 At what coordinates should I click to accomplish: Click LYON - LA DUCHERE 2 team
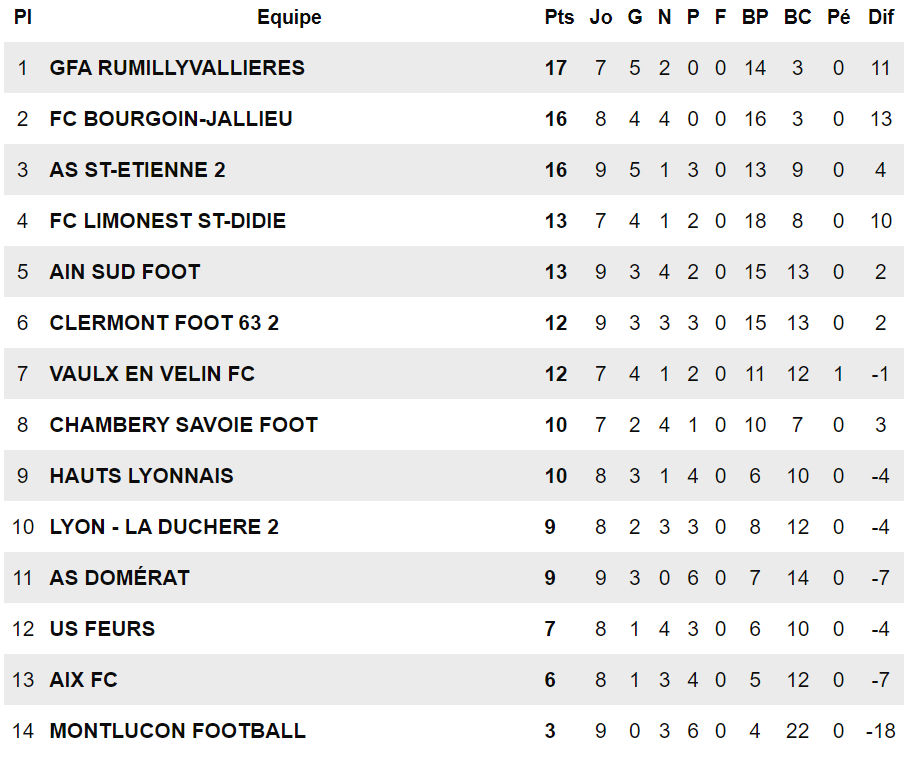[x=164, y=526]
